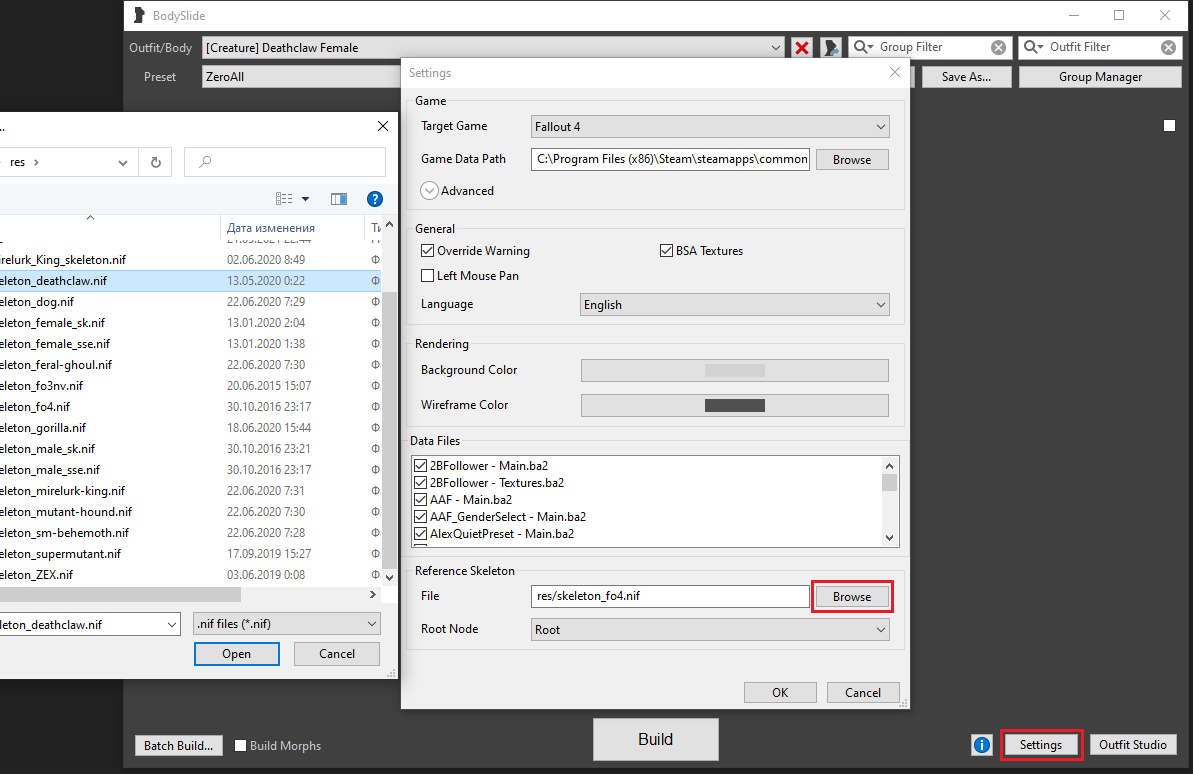Uncheck 2BFollower - Main.ba2
The image size is (1193, 774).
pyautogui.click(x=420, y=466)
